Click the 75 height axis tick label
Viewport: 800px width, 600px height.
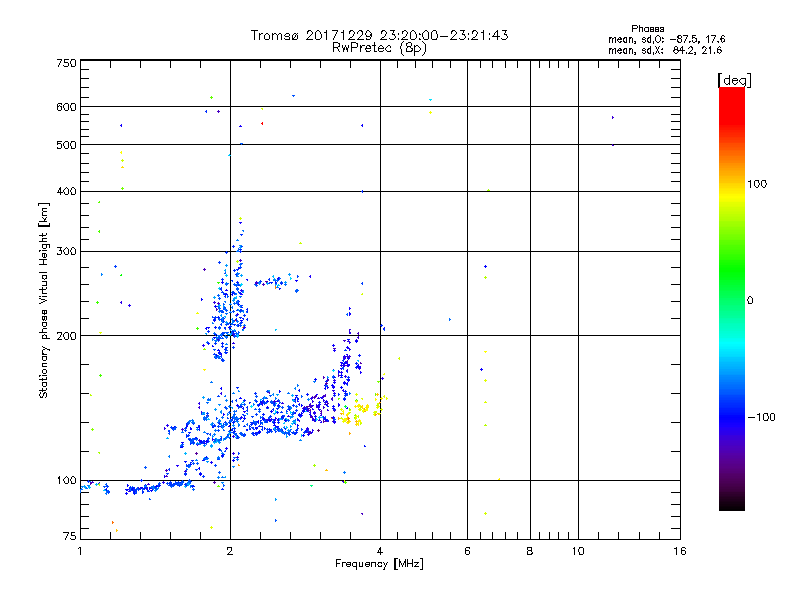click(x=69, y=536)
